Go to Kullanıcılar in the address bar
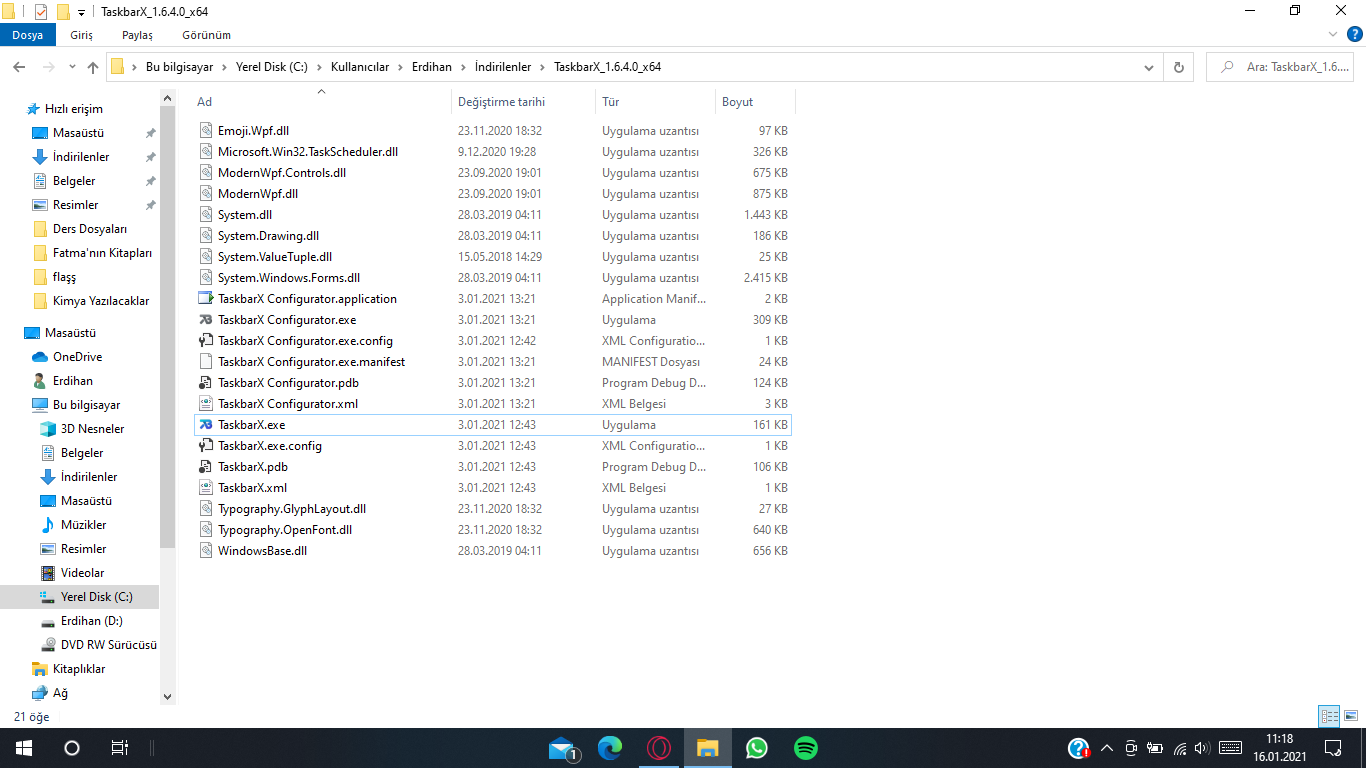 [x=360, y=67]
